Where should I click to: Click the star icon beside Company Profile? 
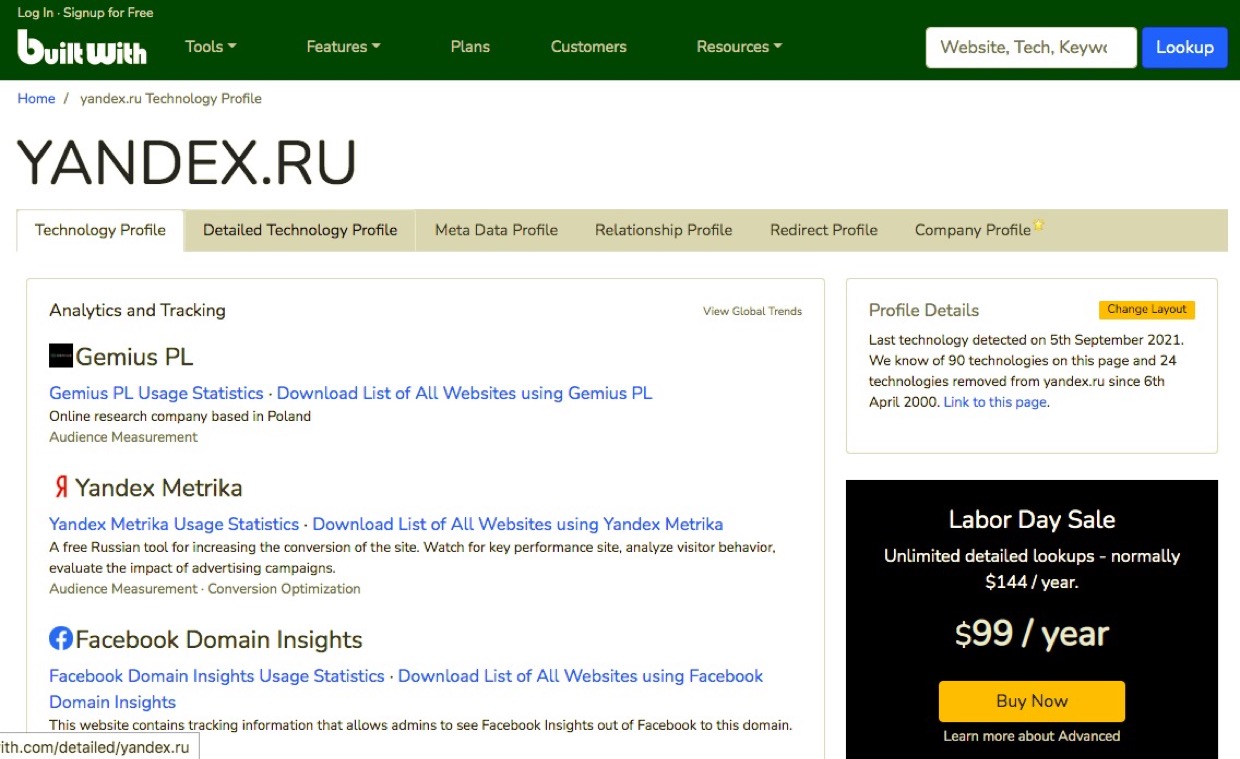[1039, 226]
